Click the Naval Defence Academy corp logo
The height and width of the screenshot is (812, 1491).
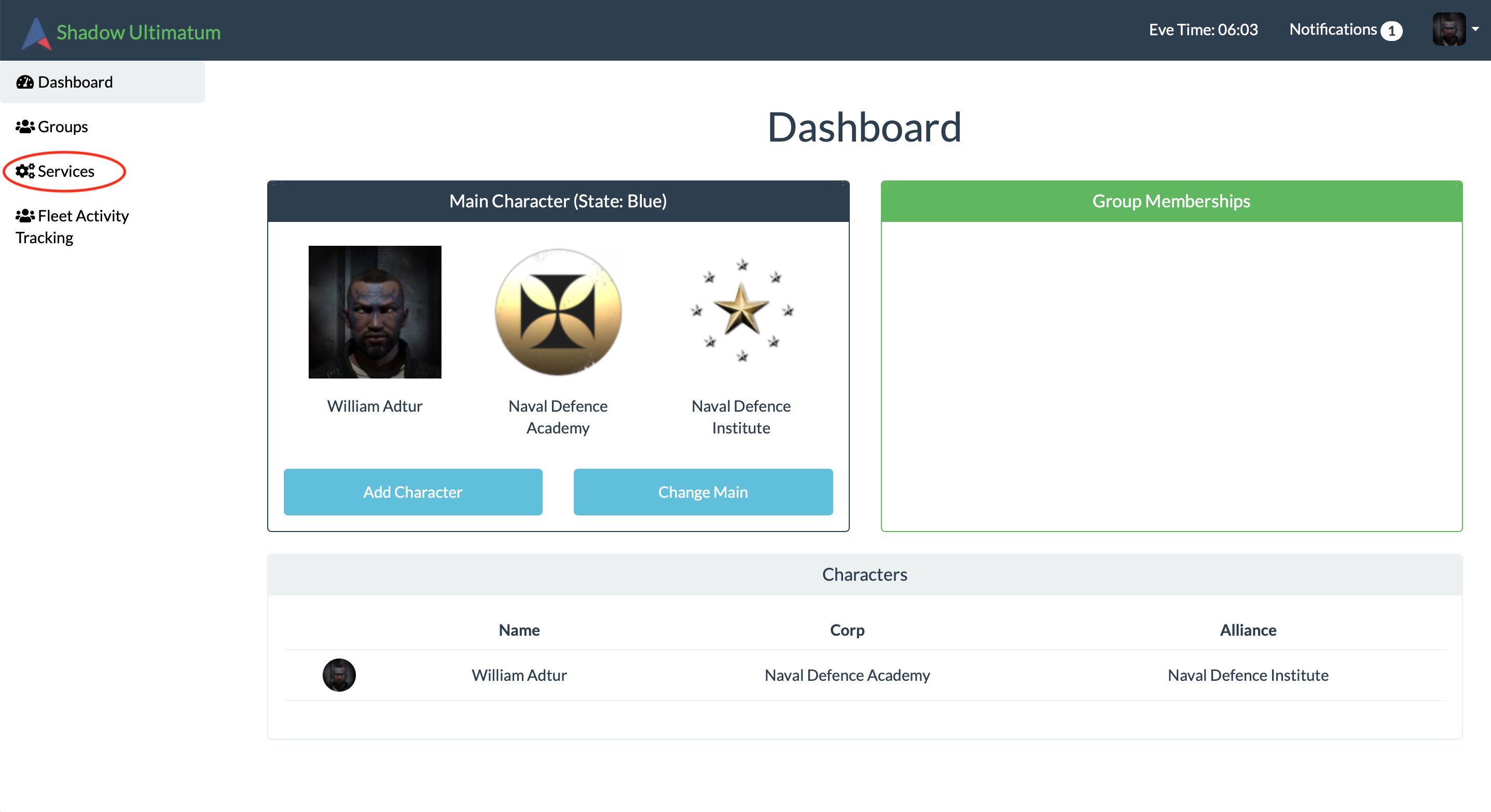click(558, 312)
